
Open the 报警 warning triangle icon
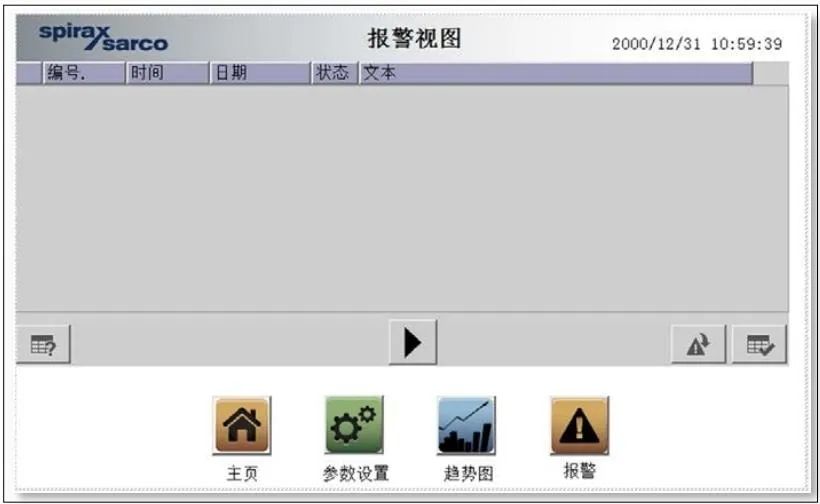point(579,425)
